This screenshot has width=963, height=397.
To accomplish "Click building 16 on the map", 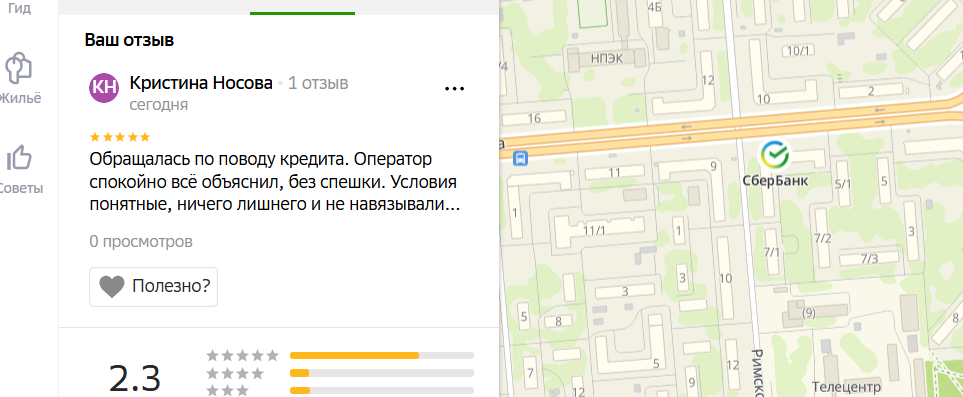I will 534,118.
